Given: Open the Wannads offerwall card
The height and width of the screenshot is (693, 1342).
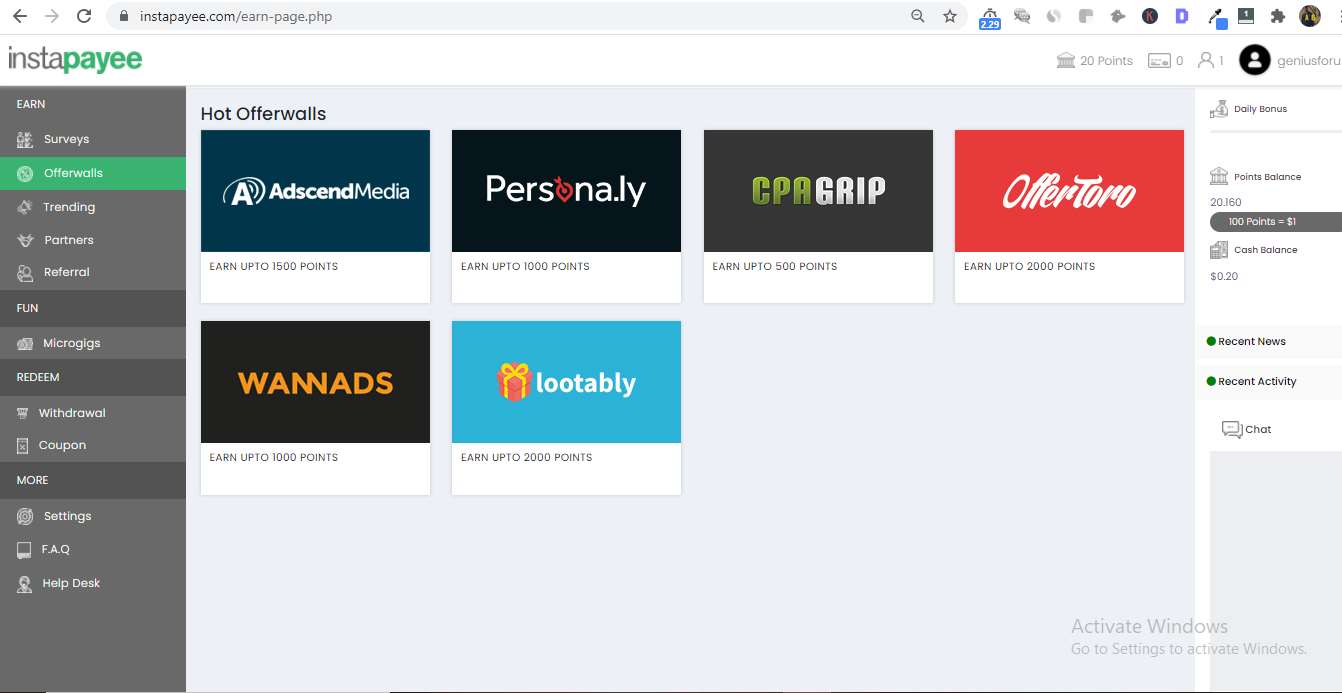Looking at the screenshot, I should 315,407.
